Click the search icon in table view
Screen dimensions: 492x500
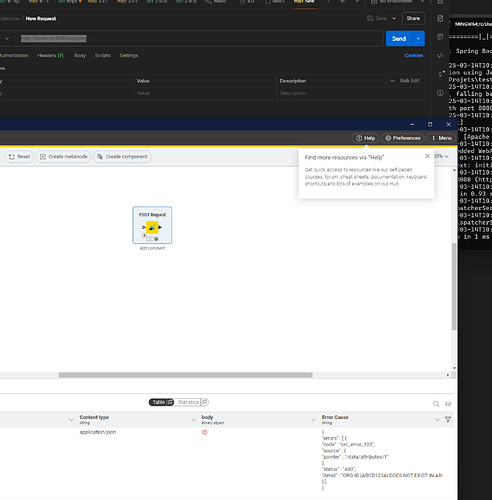(x=436, y=404)
